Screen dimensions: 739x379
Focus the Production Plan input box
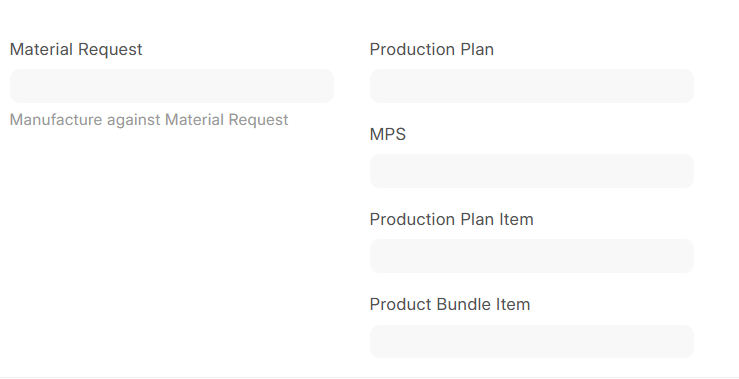532,86
